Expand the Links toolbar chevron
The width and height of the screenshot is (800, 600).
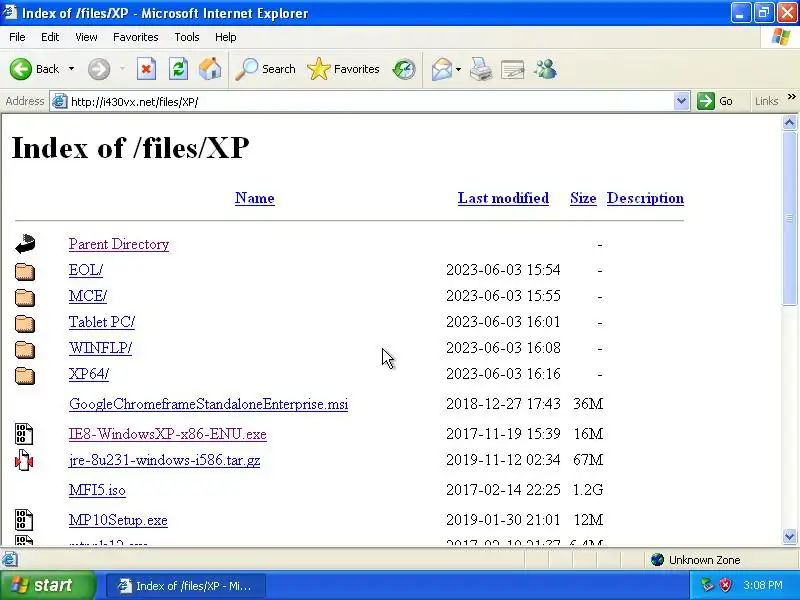pos(791,96)
